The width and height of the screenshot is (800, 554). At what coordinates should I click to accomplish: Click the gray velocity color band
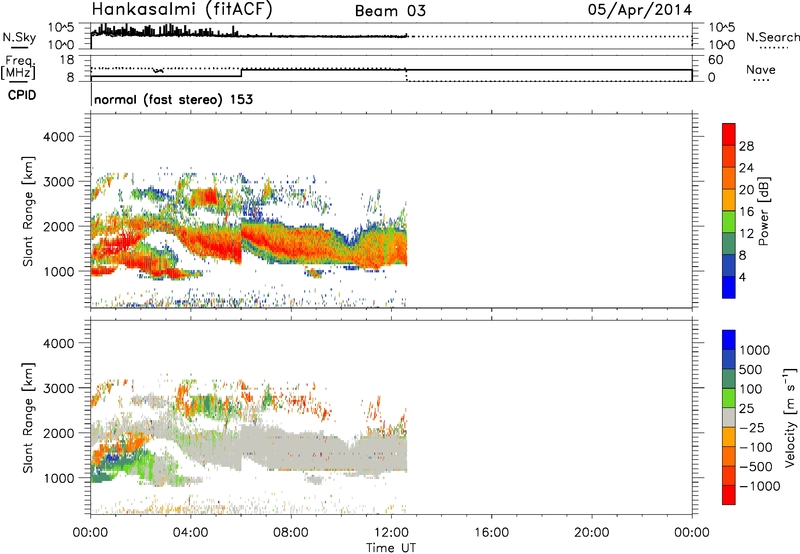tap(729, 417)
